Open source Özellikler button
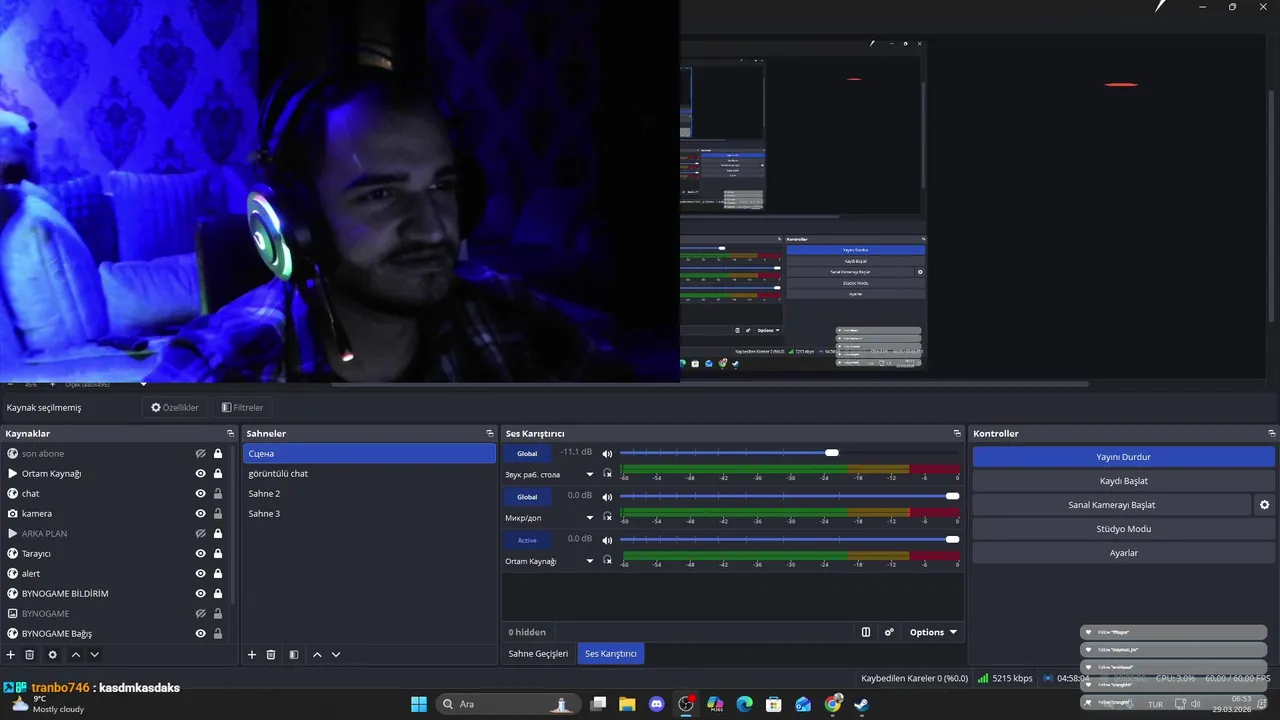Screen dimensions: 1280x720 point(175,408)
